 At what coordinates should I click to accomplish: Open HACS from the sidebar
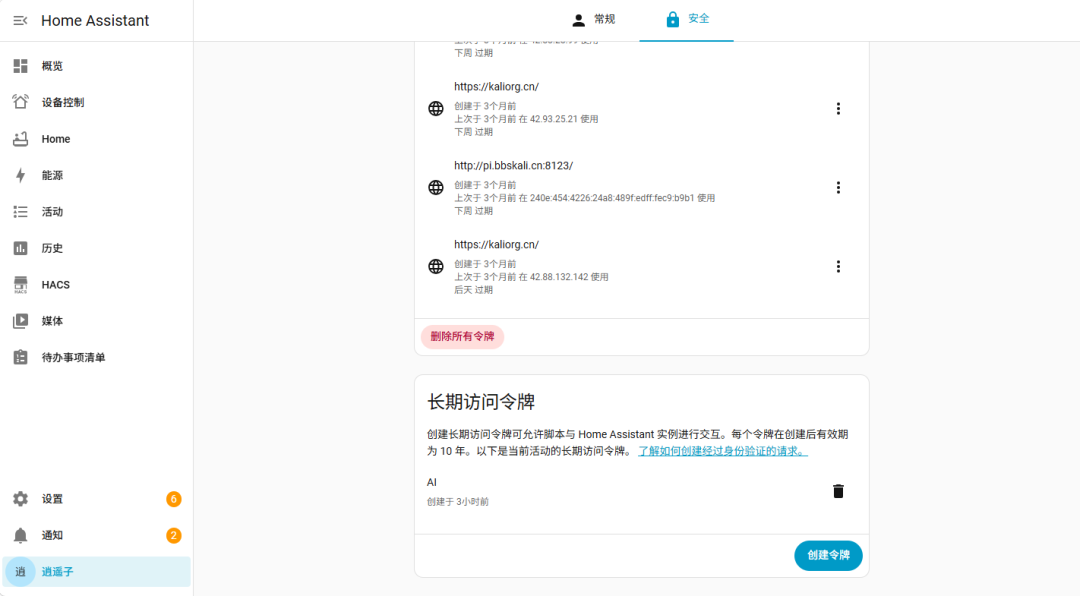96,285
